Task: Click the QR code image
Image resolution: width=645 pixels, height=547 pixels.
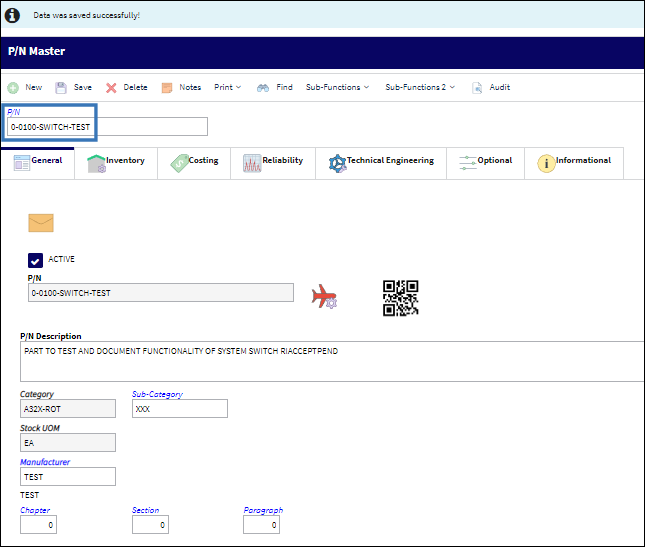Action: pyautogui.click(x=401, y=298)
